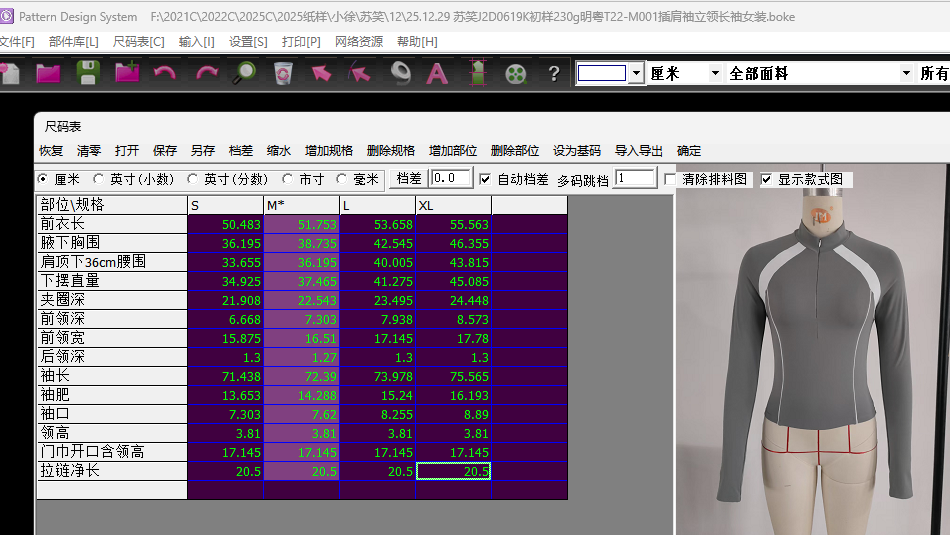Click the 增加规格 button
Viewport: 950px width, 535px height.
329,151
